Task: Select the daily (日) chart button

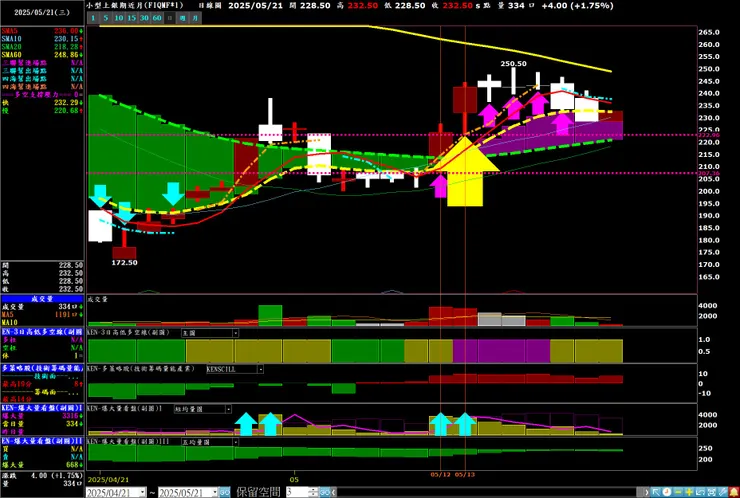Action: [170, 18]
